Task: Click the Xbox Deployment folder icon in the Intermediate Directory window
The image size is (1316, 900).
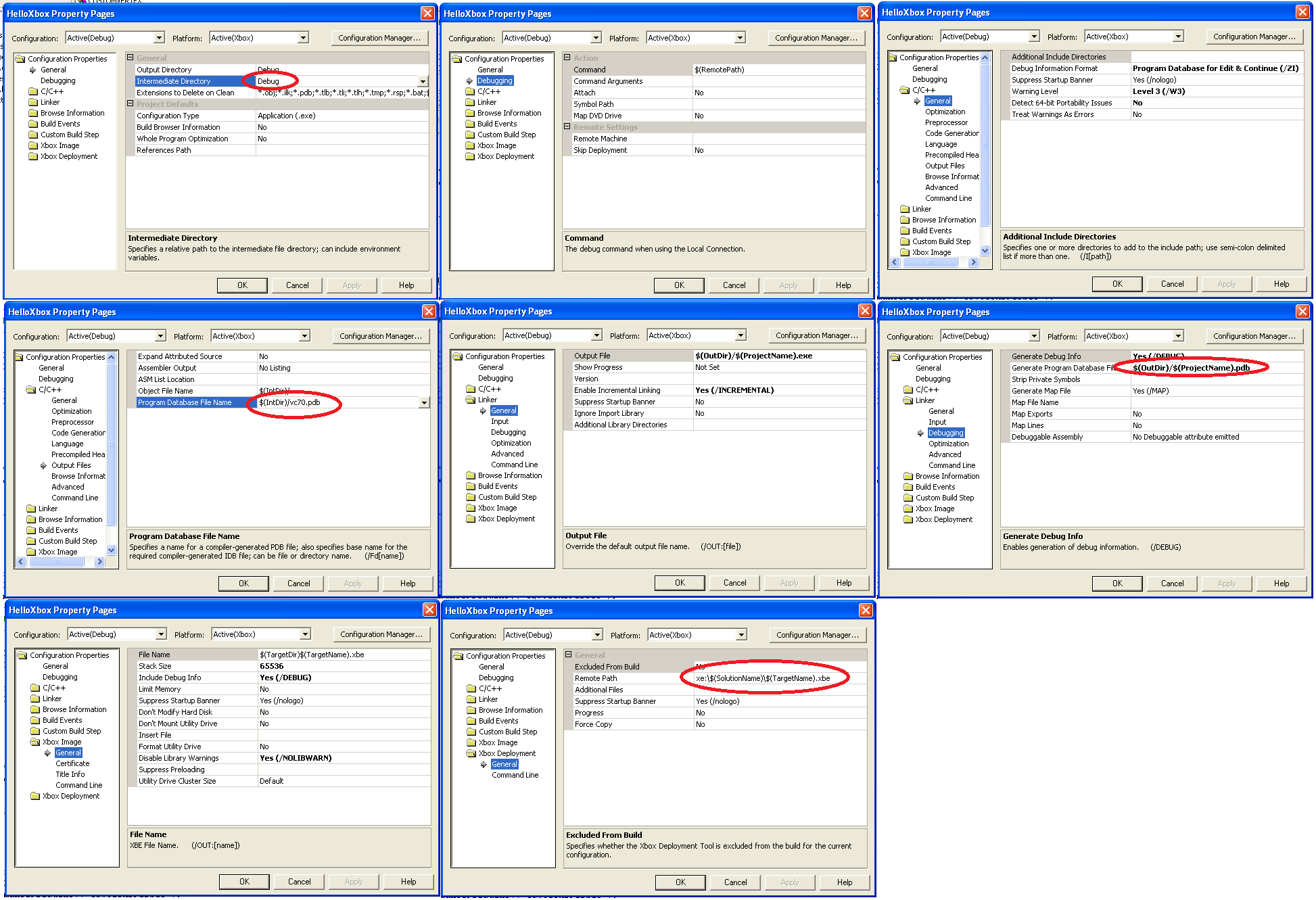Action: click(33, 156)
